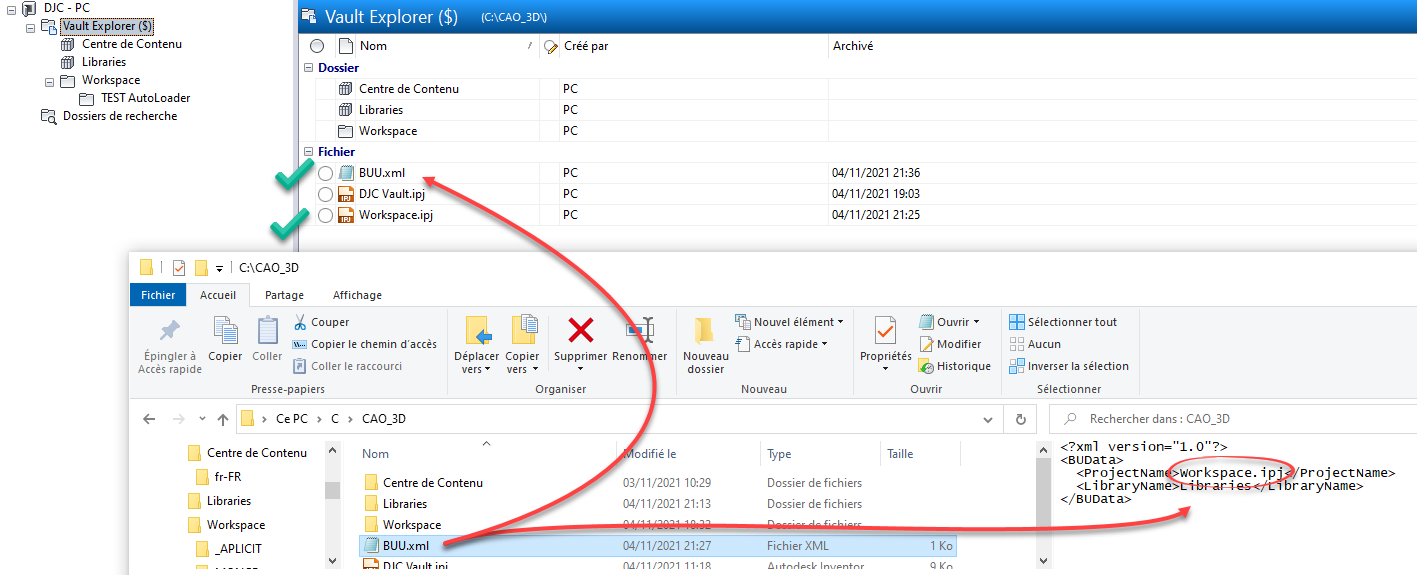Collapse the Workspace node in Vault tree
Image resolution: width=1417 pixels, height=575 pixels.
point(49,81)
